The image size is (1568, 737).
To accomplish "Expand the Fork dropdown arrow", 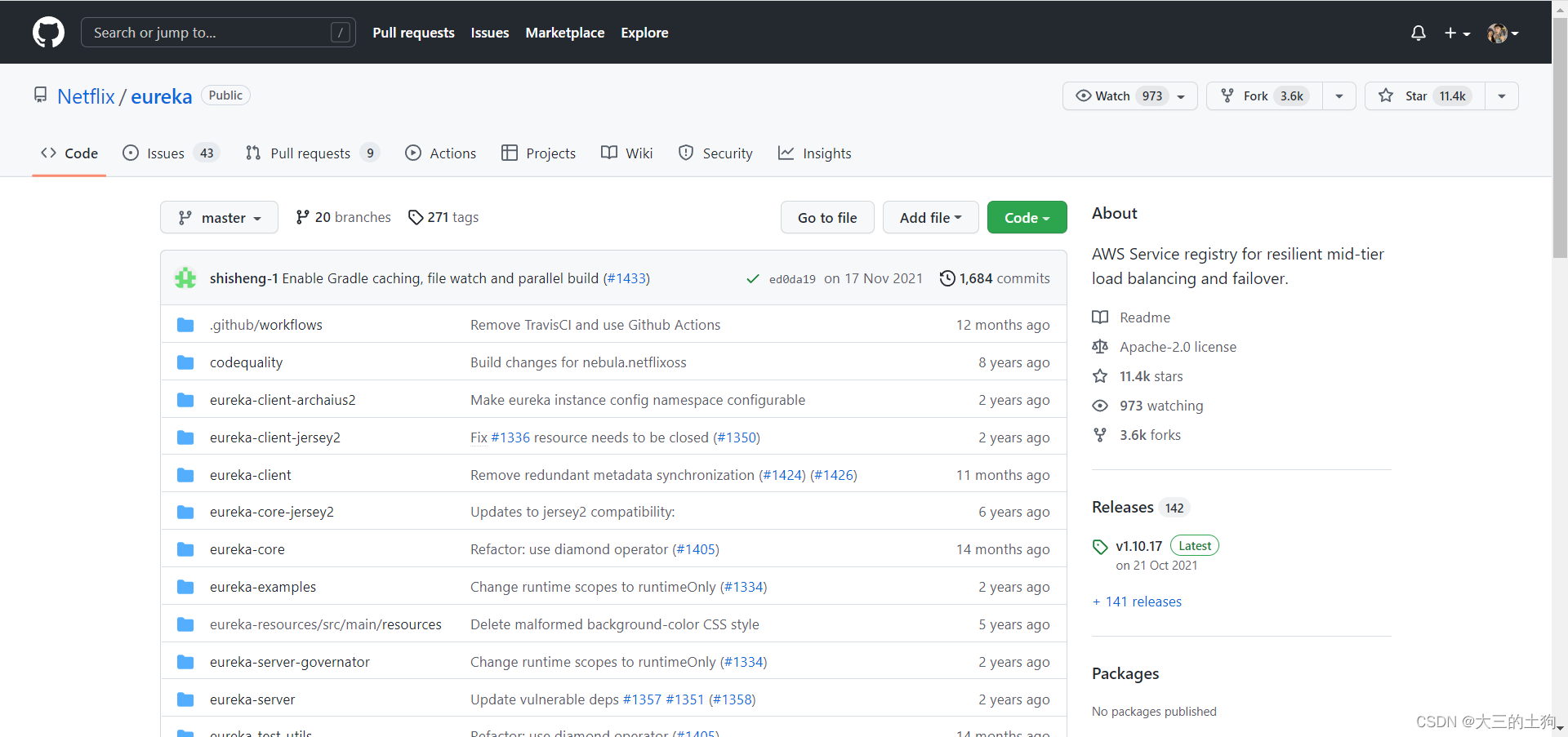I will (1339, 95).
